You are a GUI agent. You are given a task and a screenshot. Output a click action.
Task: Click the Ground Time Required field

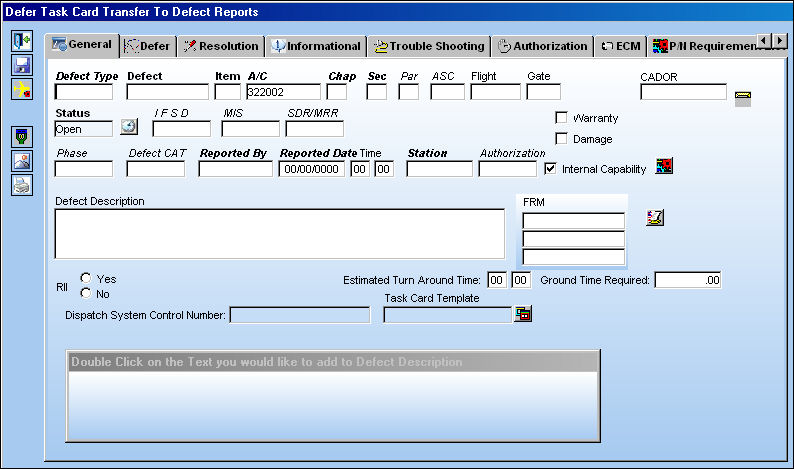688,280
